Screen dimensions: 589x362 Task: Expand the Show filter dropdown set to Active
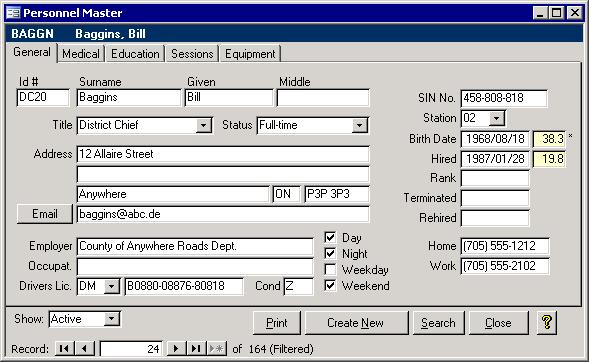[111, 319]
